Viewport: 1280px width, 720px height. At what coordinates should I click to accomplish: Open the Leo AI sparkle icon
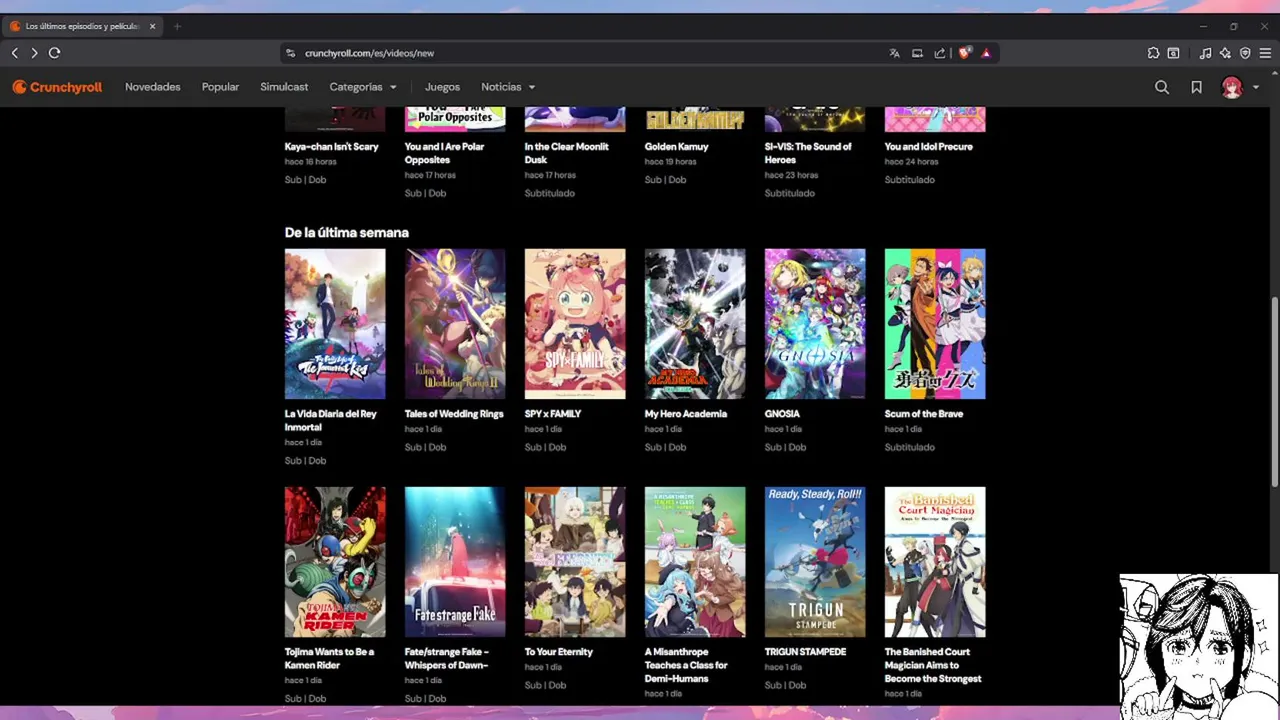(x=1225, y=53)
